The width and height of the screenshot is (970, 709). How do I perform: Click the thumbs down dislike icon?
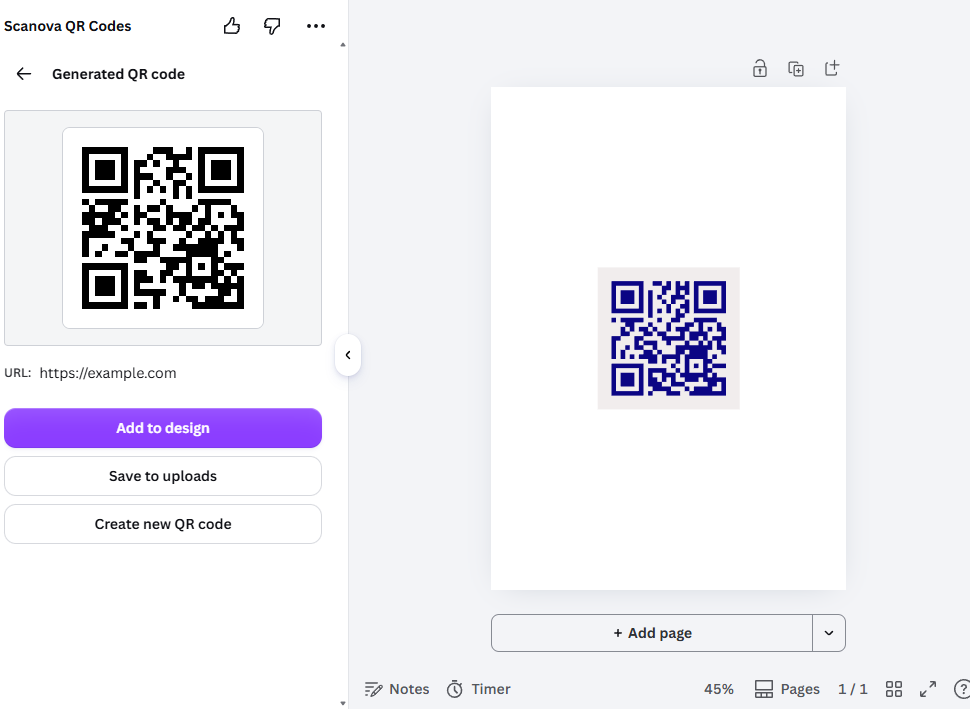272,26
